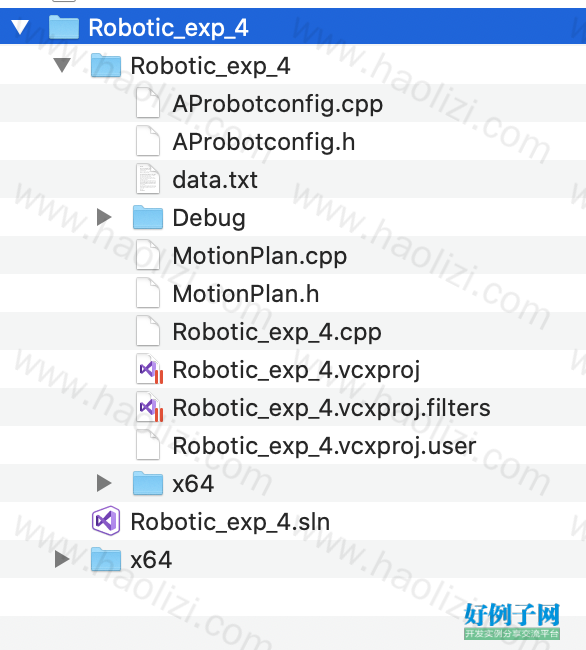Click the nested Robotic_exp_4 folder icon
Image resolution: width=586 pixels, height=650 pixels.
[x=106, y=65]
